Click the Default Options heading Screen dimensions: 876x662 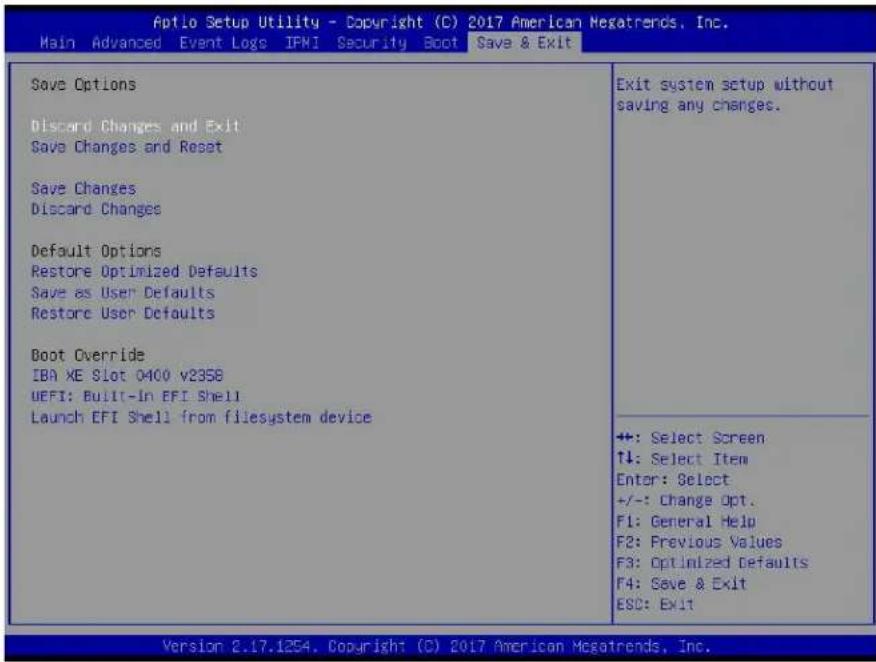pos(96,251)
